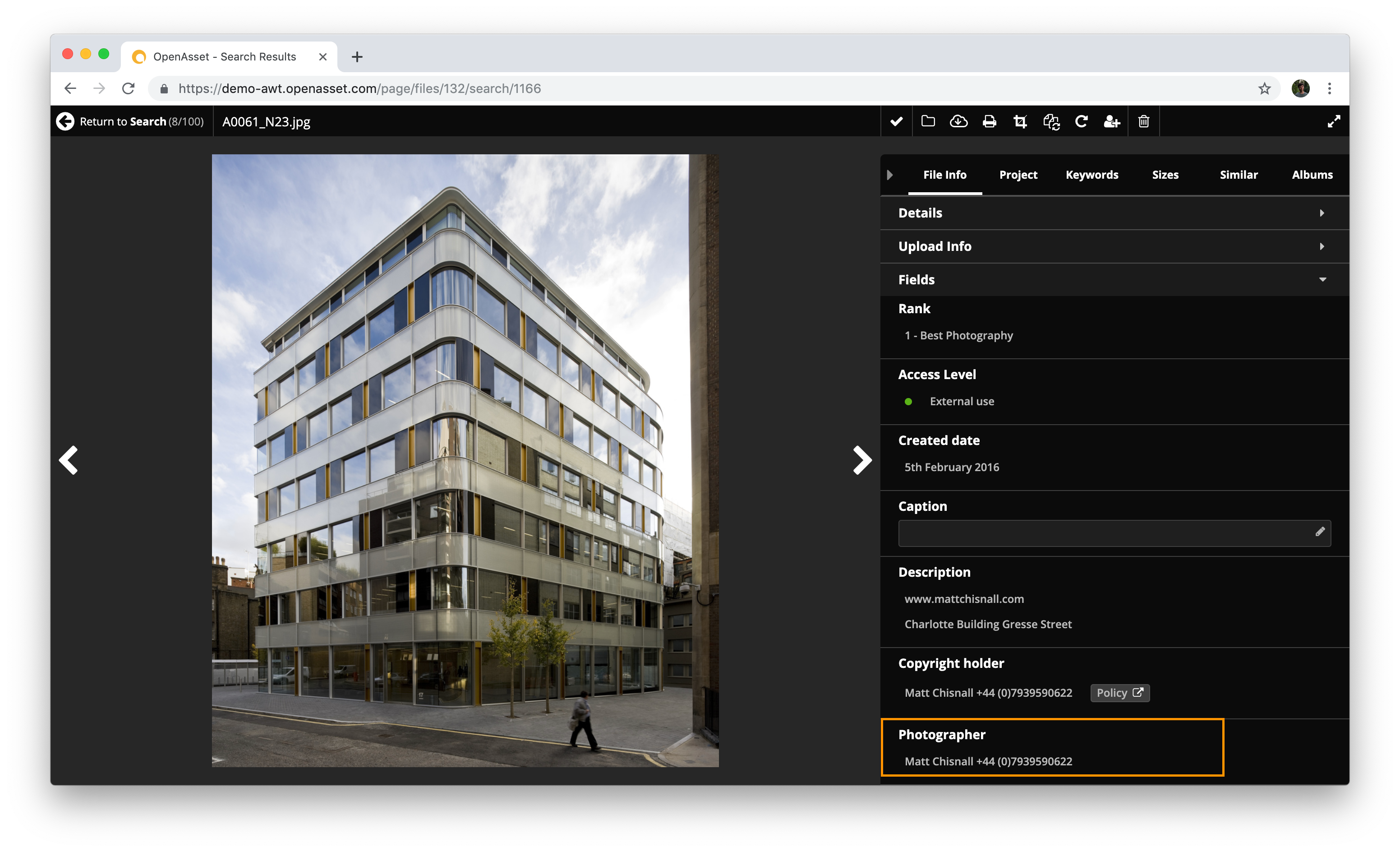Image resolution: width=1400 pixels, height=852 pixels.
Task: Click the trash delete icon
Action: 1143,122
